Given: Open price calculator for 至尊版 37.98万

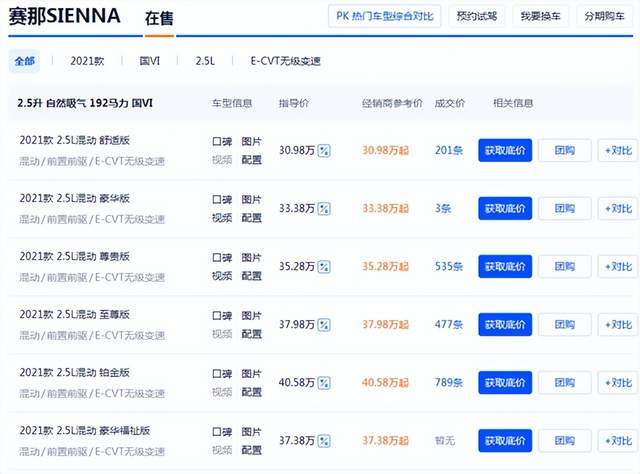Looking at the screenshot, I should click(323, 324).
